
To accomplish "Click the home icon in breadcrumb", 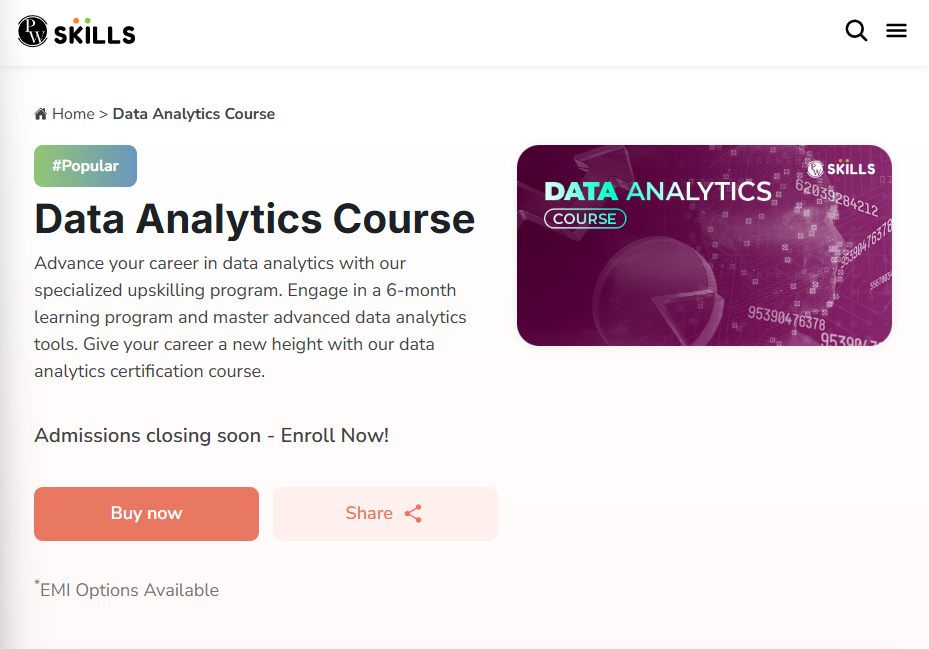I will (41, 114).
